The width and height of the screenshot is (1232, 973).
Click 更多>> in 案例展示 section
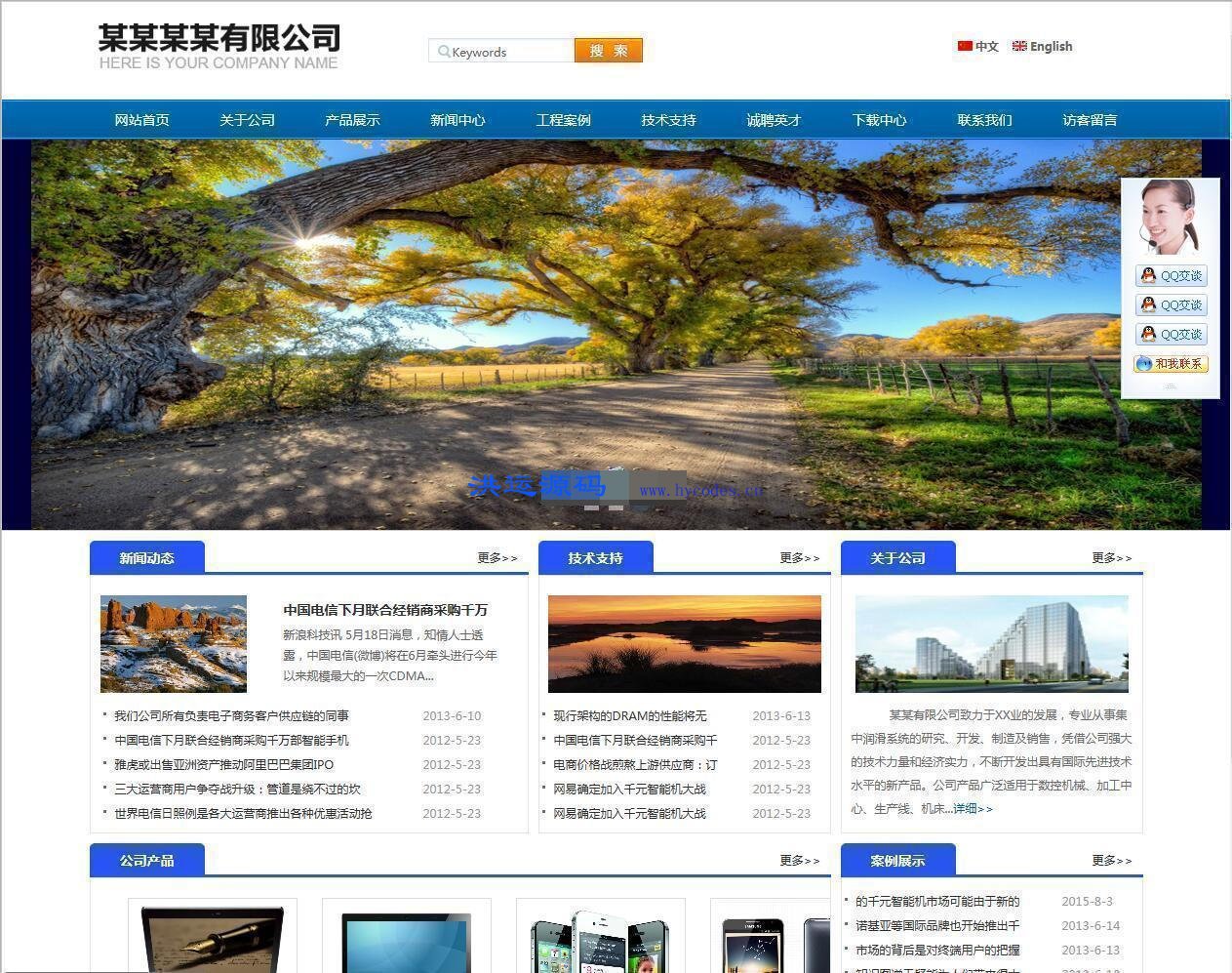[x=1112, y=861]
